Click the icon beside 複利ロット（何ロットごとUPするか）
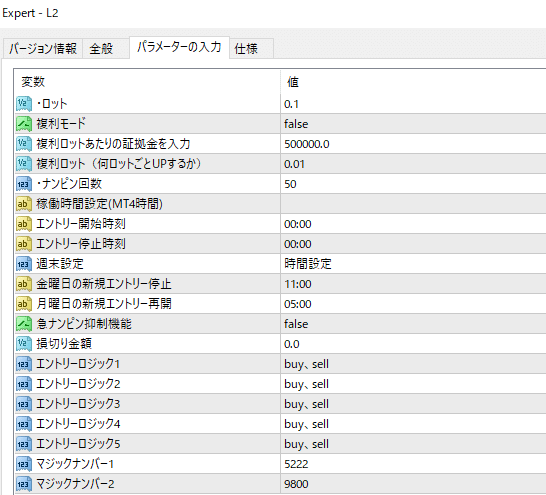 [x=24, y=164]
